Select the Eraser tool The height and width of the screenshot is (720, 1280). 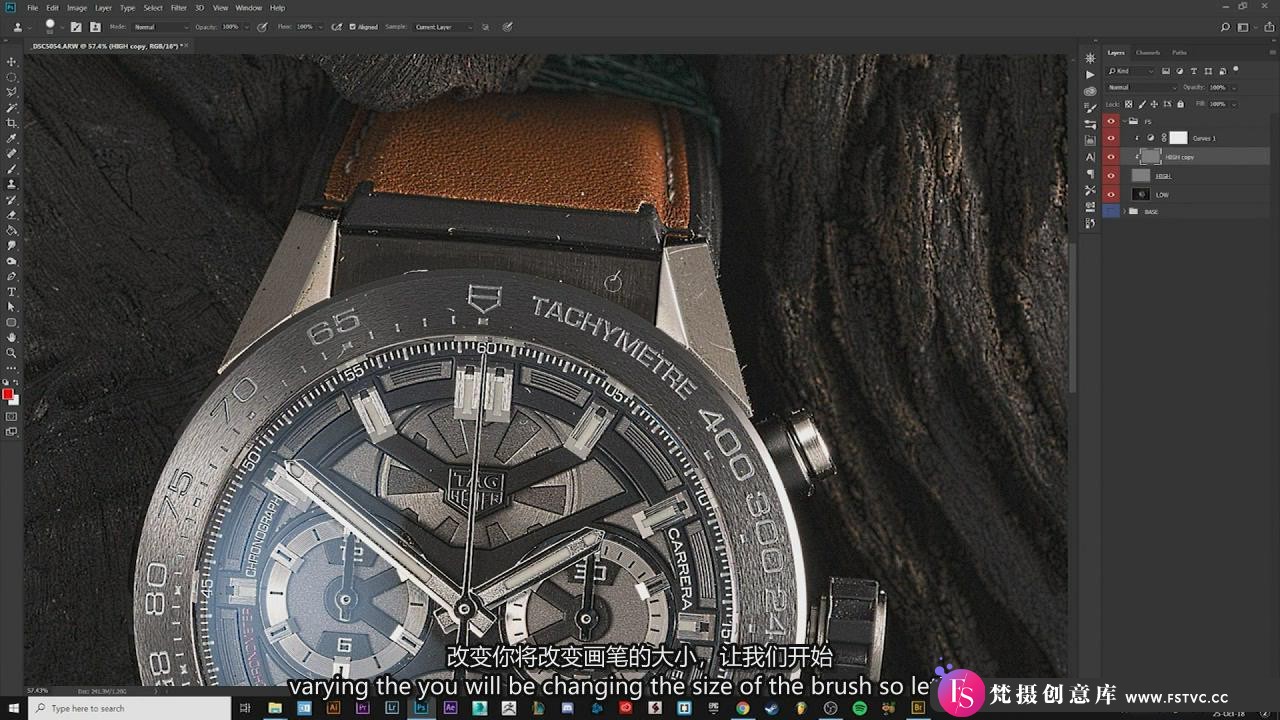point(12,215)
